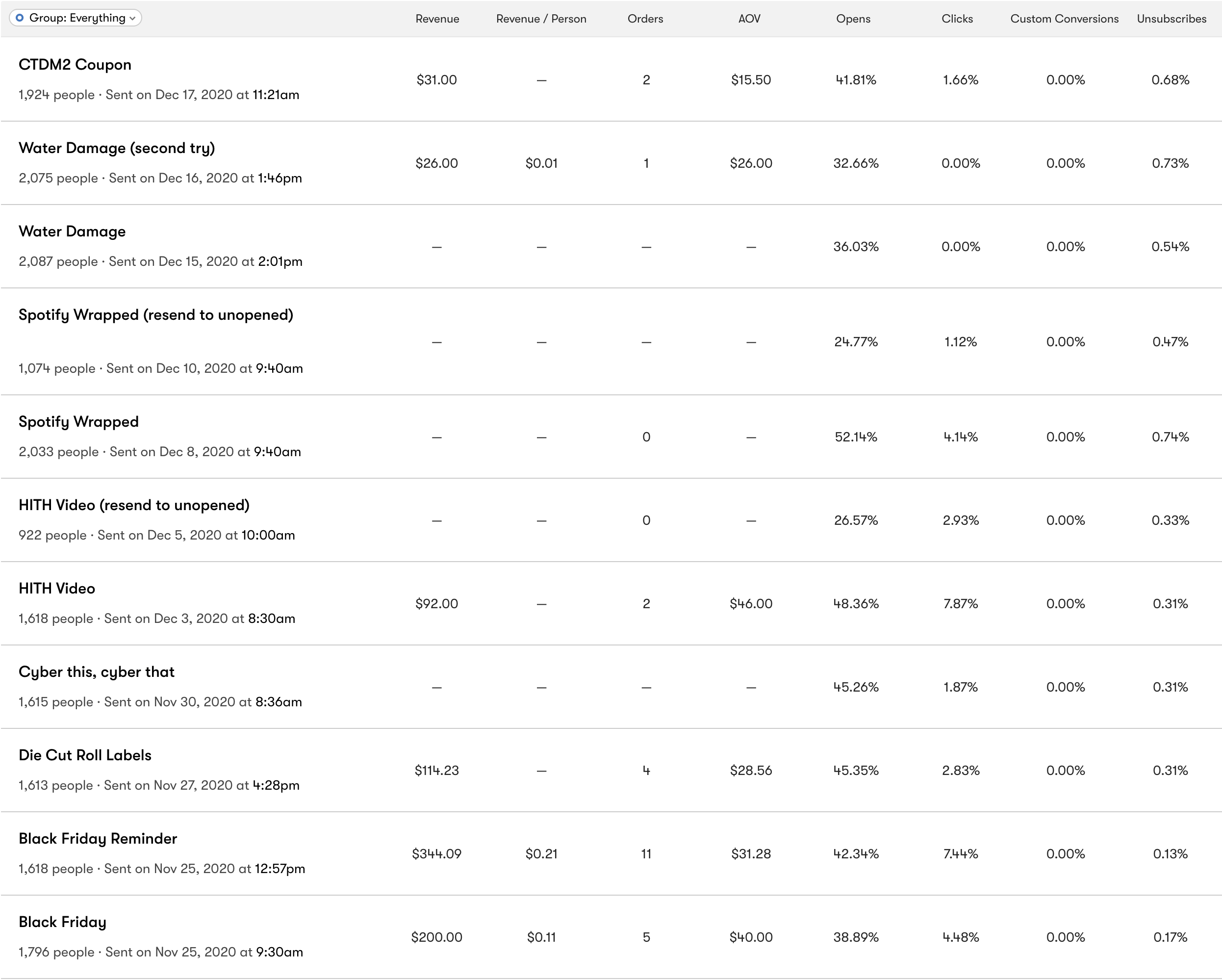Open HITH Video (resend to unopened)
The image size is (1222, 980).
click(134, 505)
